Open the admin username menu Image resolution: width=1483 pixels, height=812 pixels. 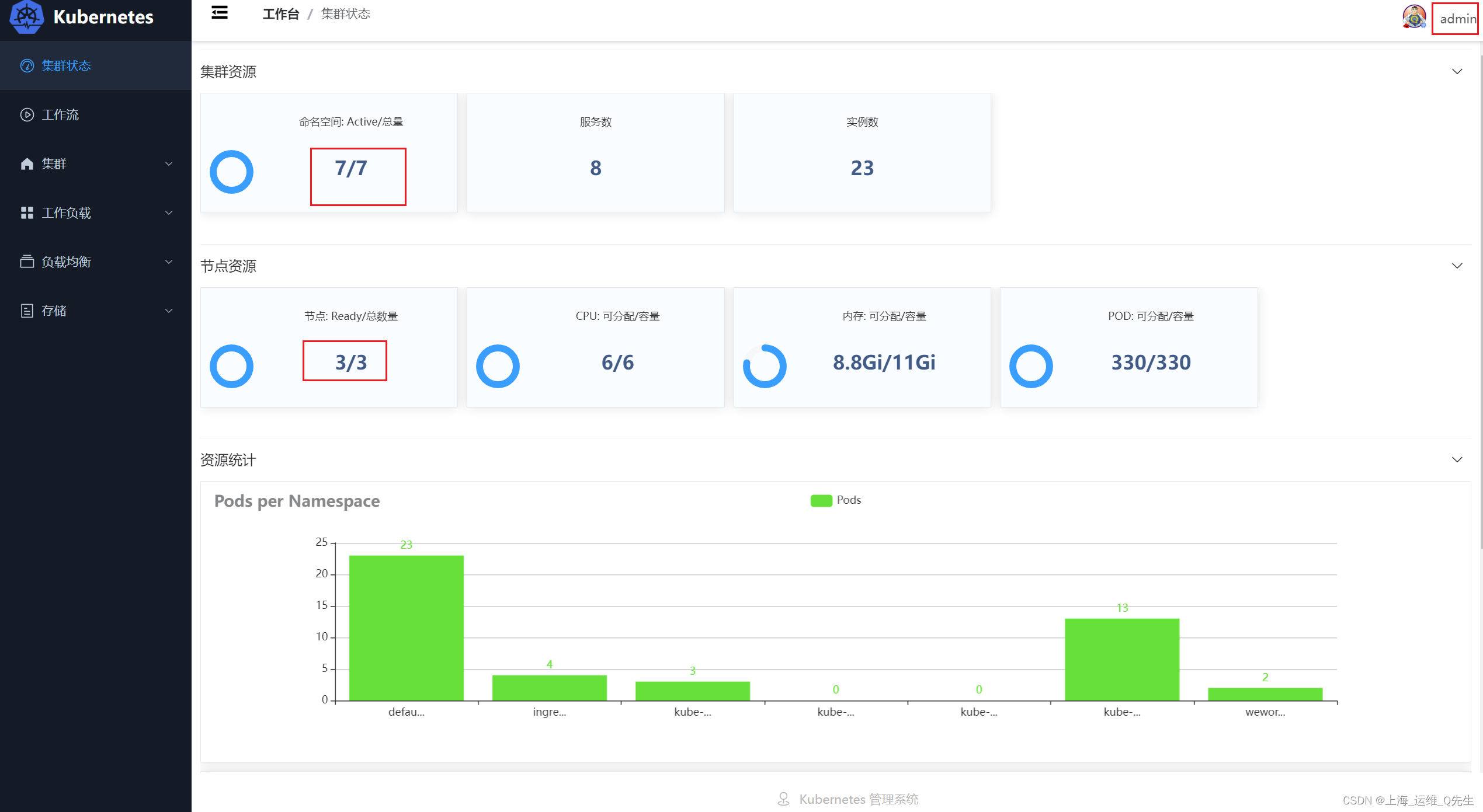point(1457,19)
